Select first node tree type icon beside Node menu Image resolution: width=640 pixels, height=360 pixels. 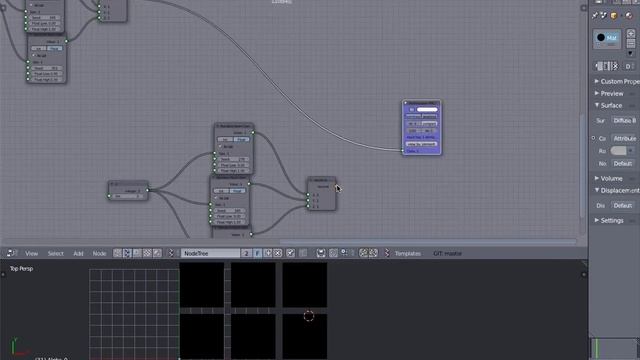click(118, 253)
